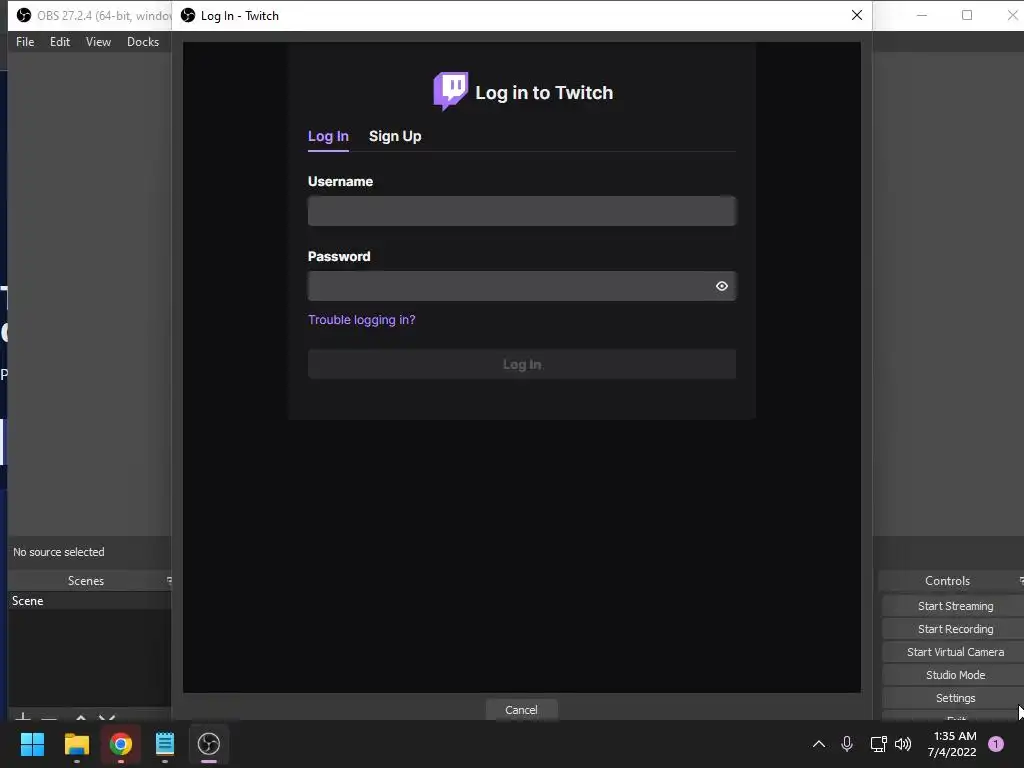Focus the Password input field
Viewport: 1024px width, 768px height.
522,286
